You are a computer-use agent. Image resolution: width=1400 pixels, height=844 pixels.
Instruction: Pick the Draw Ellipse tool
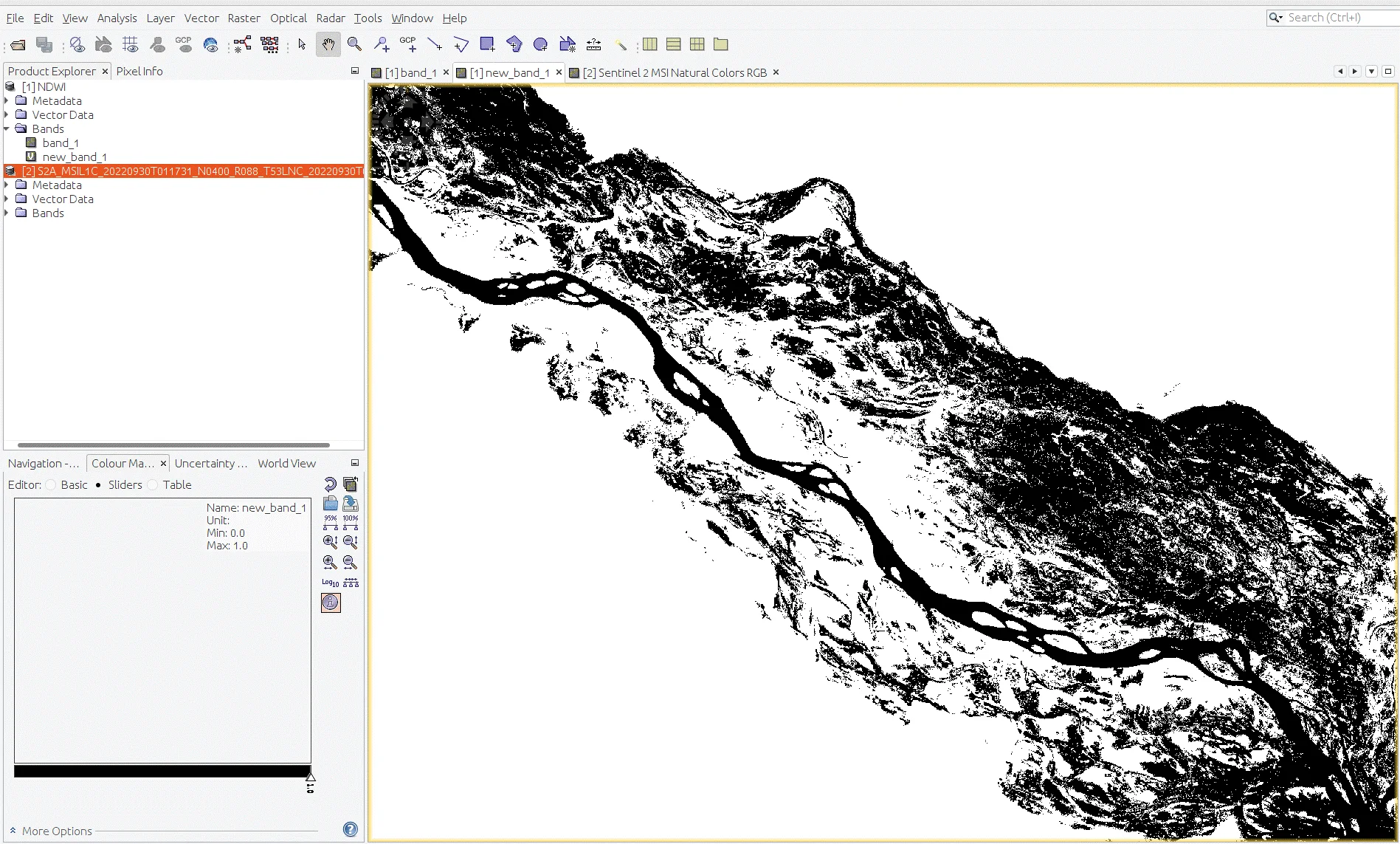(x=540, y=45)
